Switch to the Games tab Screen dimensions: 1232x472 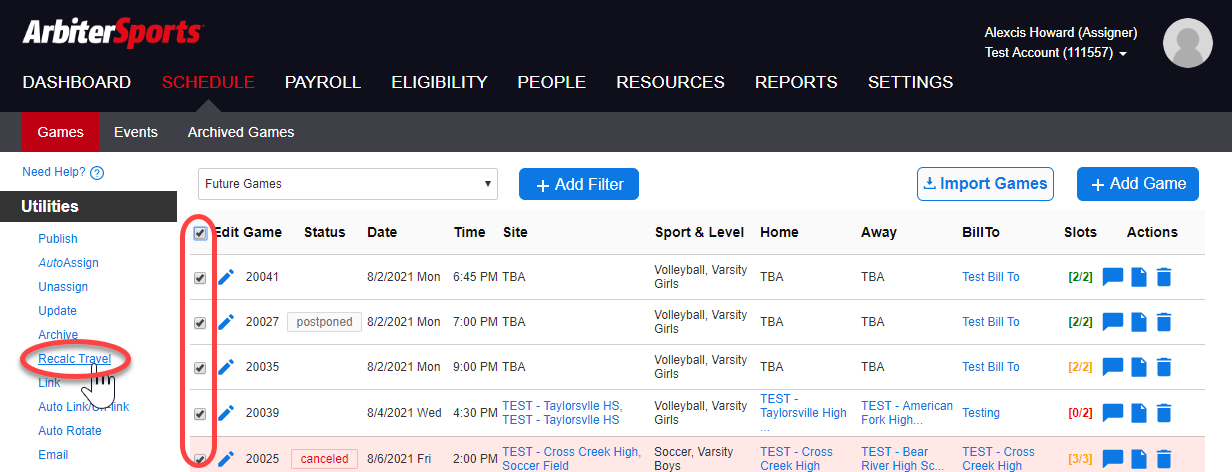(x=60, y=132)
